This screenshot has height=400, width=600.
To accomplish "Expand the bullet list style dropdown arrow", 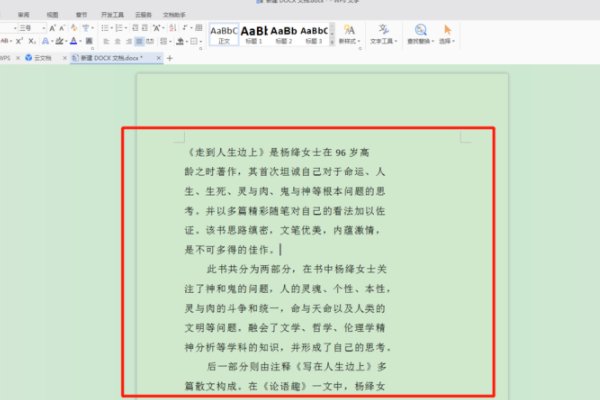I will [x=112, y=28].
